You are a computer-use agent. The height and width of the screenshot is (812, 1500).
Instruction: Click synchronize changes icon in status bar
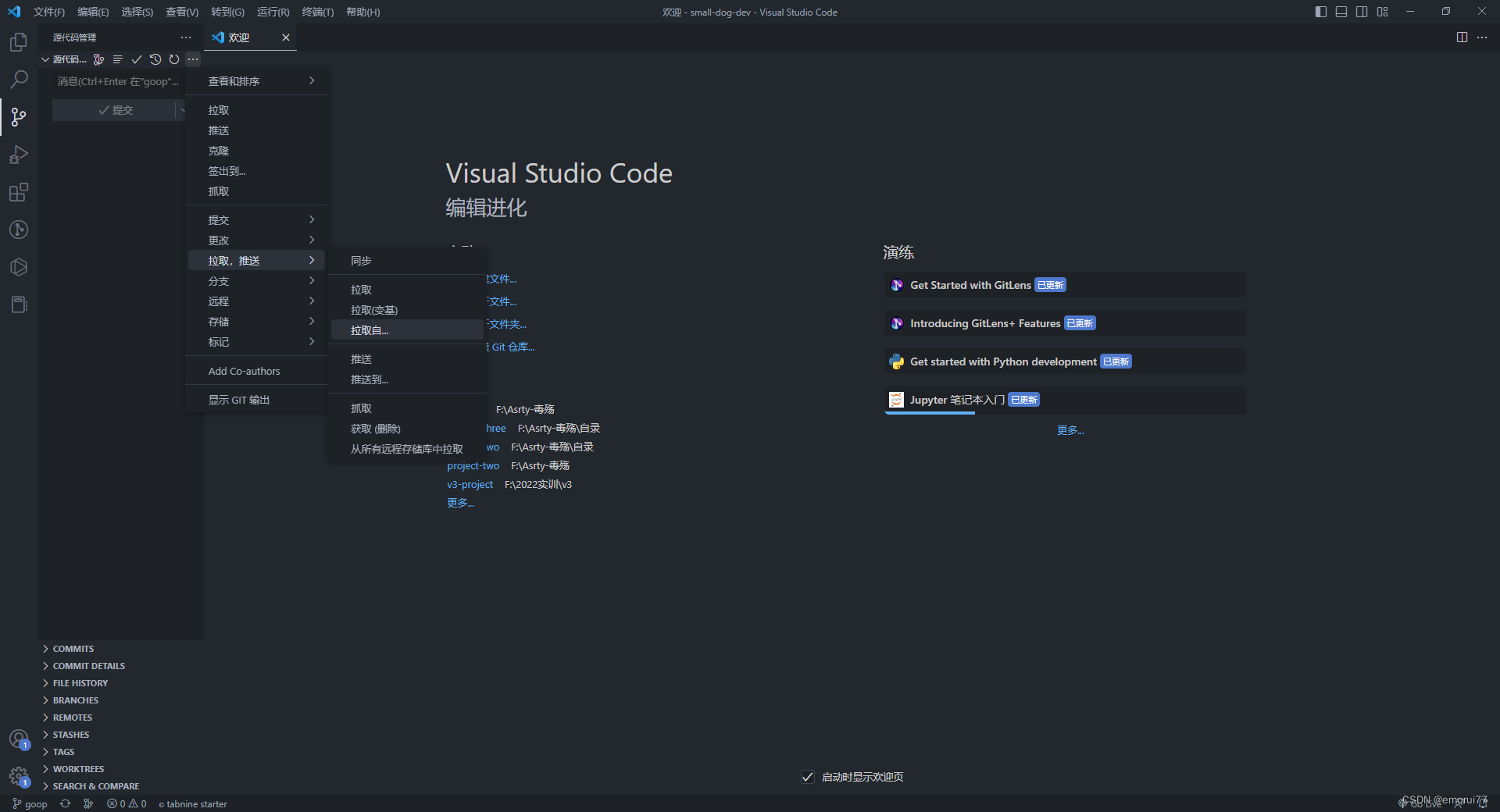pyautogui.click(x=66, y=803)
